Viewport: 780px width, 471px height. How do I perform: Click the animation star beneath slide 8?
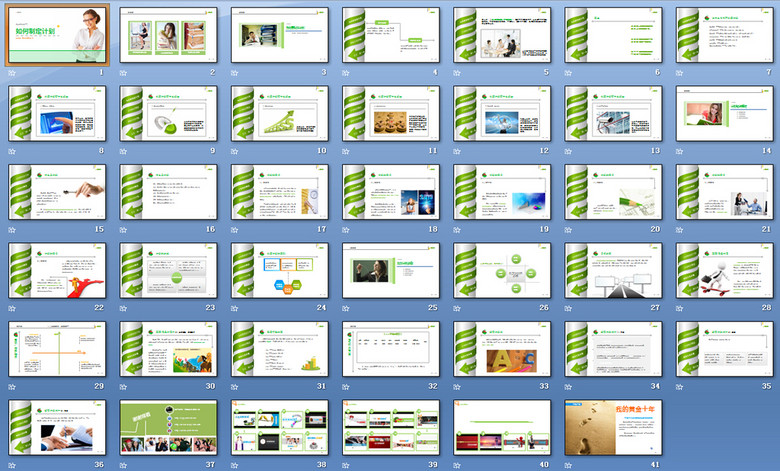point(12,151)
